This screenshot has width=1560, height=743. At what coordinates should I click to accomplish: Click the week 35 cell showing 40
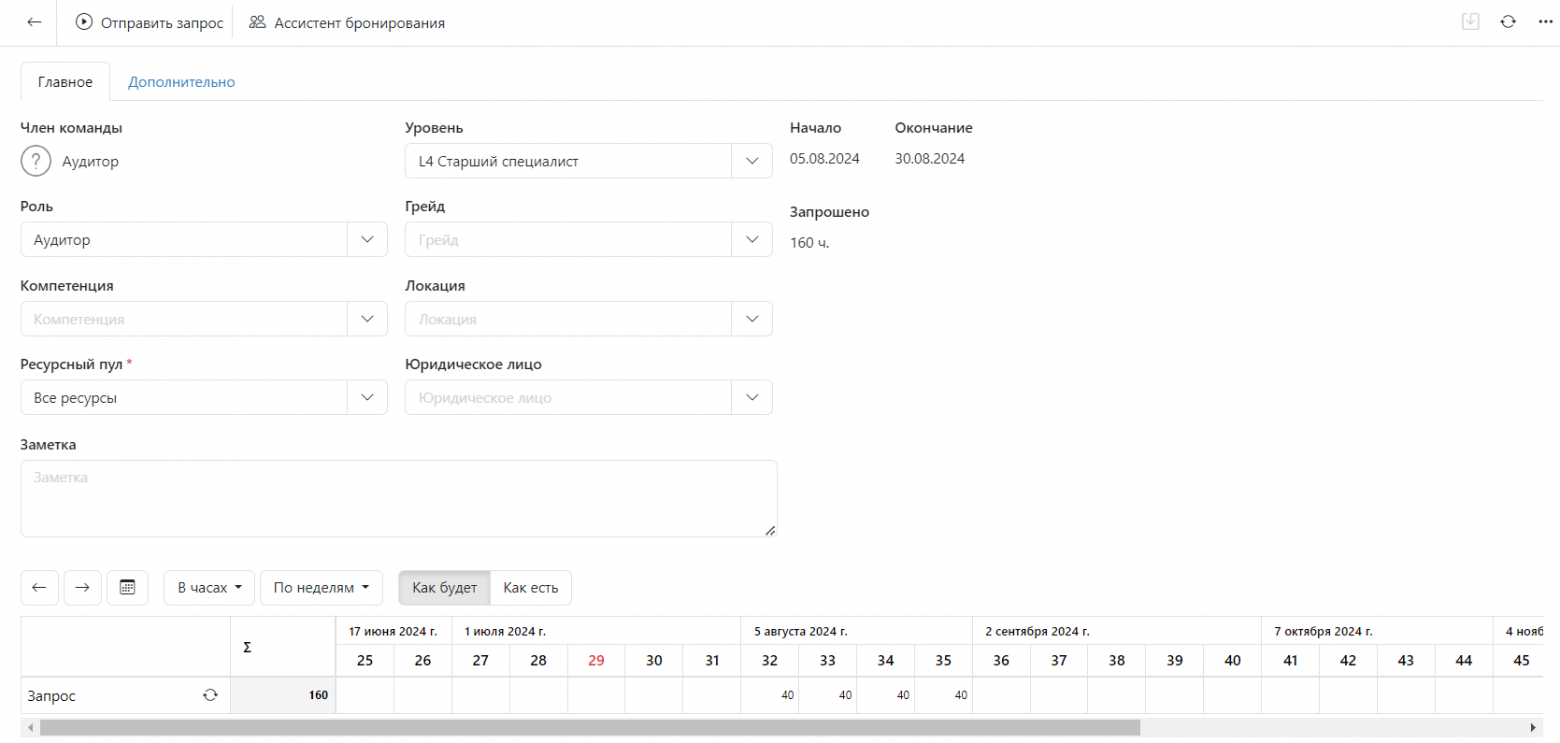(943, 695)
